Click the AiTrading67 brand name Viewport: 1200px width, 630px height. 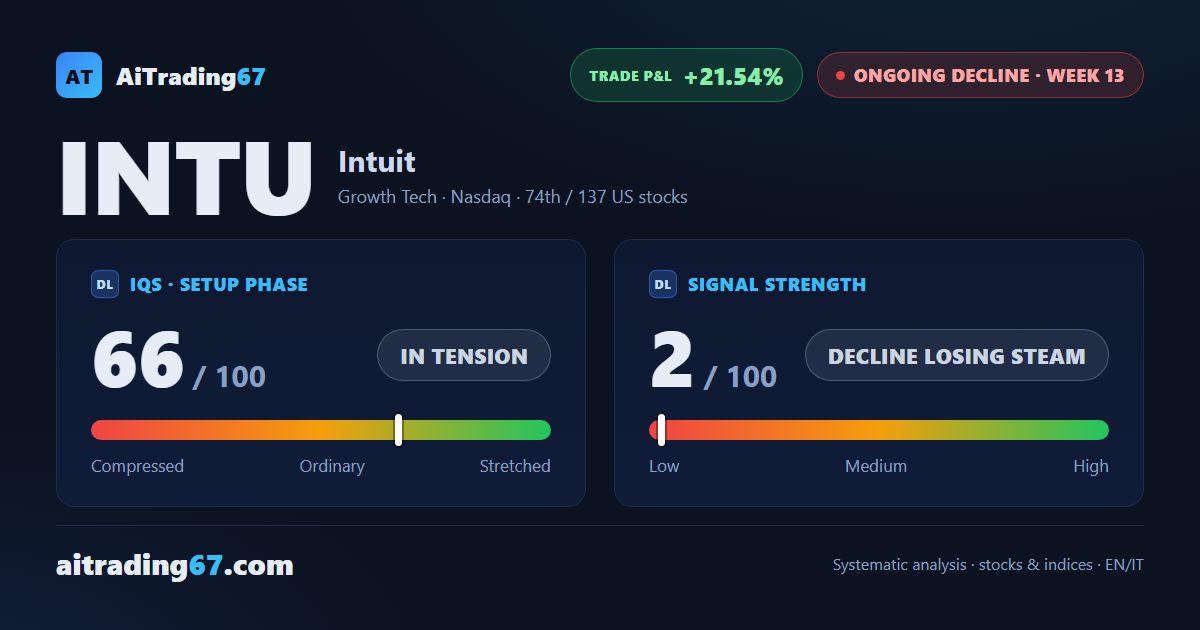pyautogui.click(x=191, y=76)
